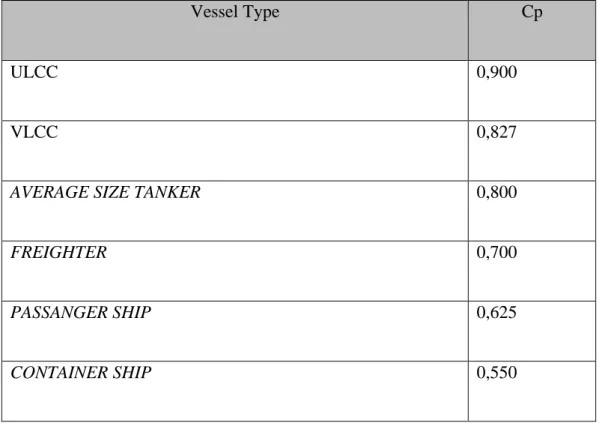Select the 0,800 Cp value
599x423 pixels.
tap(497, 192)
